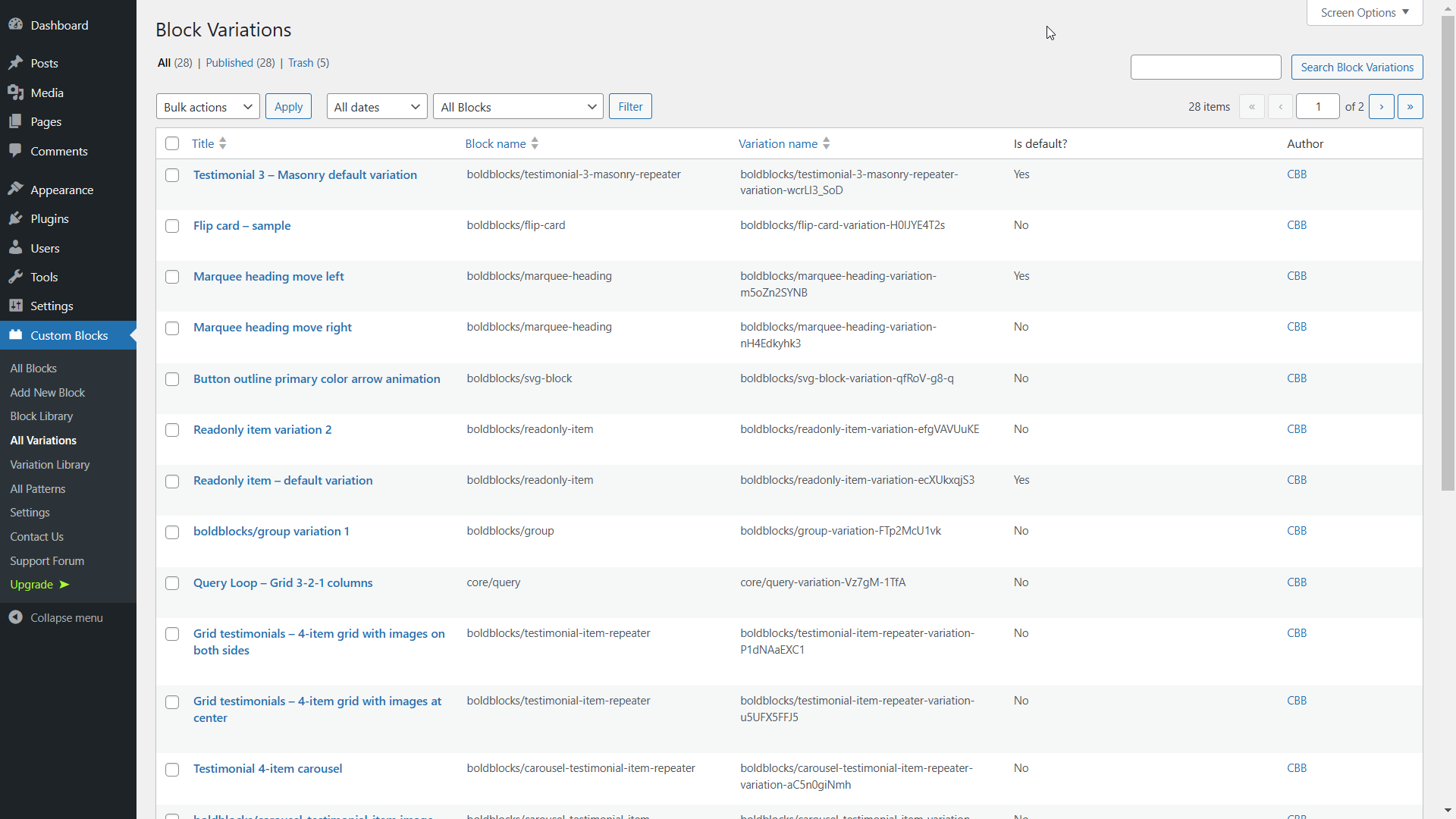This screenshot has width=1456, height=819.
Task: Open Block Library submenu item
Action: tap(41, 416)
